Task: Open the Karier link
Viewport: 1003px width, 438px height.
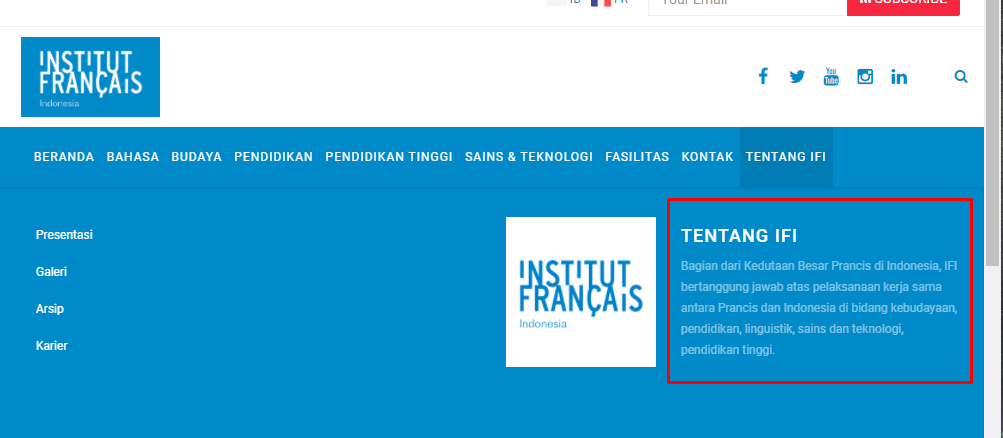Action: [x=52, y=346]
